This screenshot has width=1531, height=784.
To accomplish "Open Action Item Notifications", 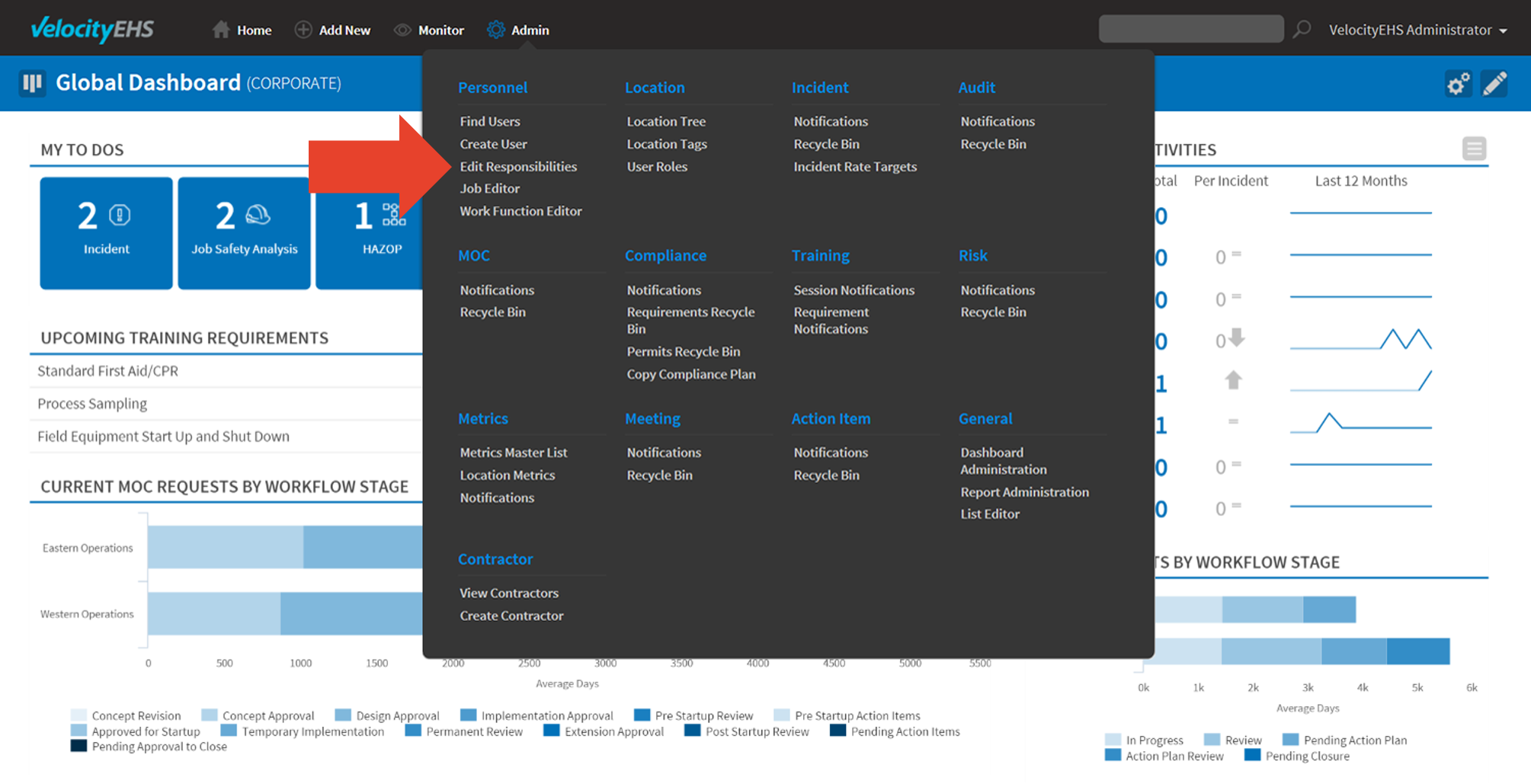I will pyautogui.click(x=831, y=453).
